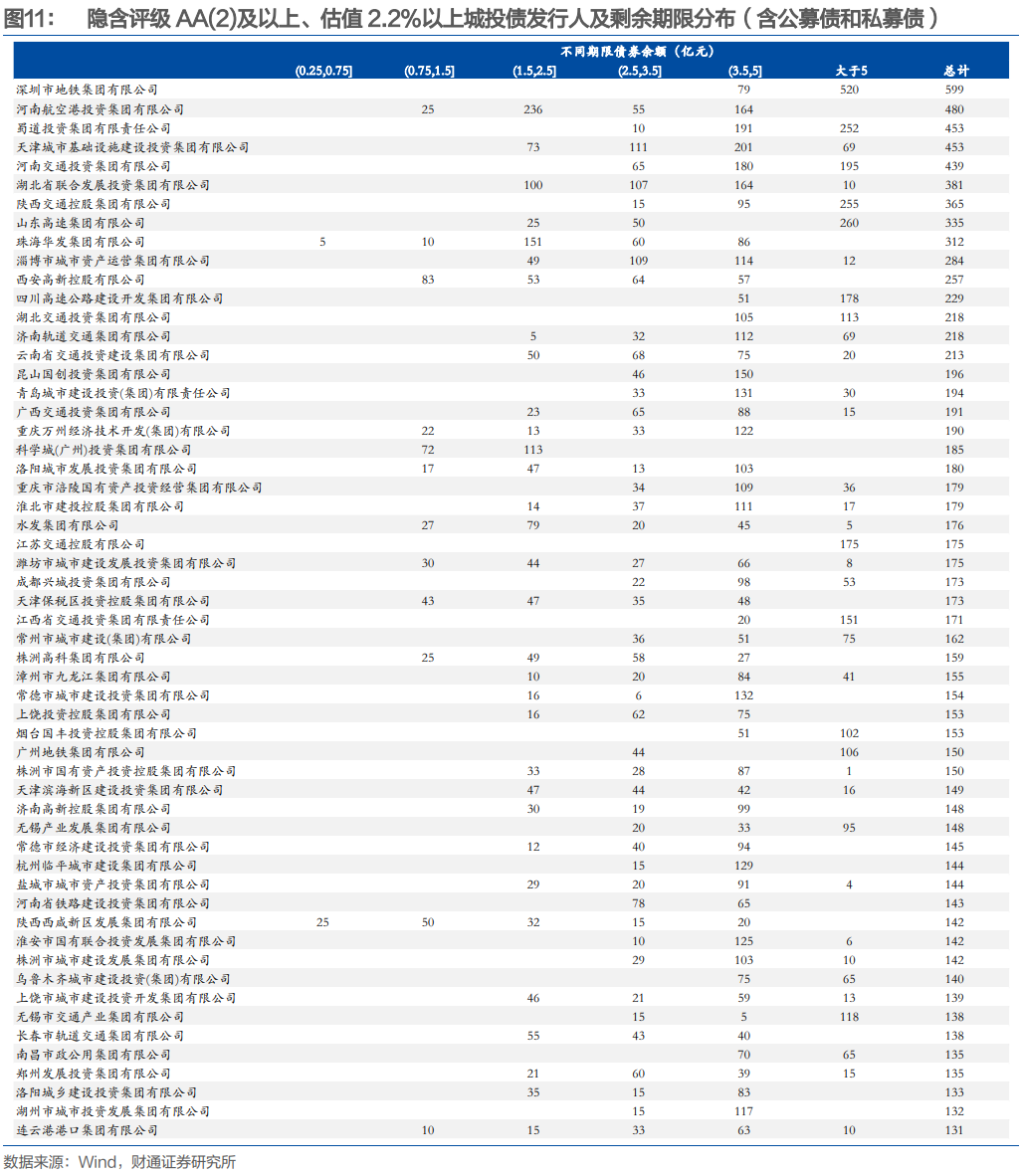Click the 连云港港口集团有限公司 row label

tap(87, 1130)
